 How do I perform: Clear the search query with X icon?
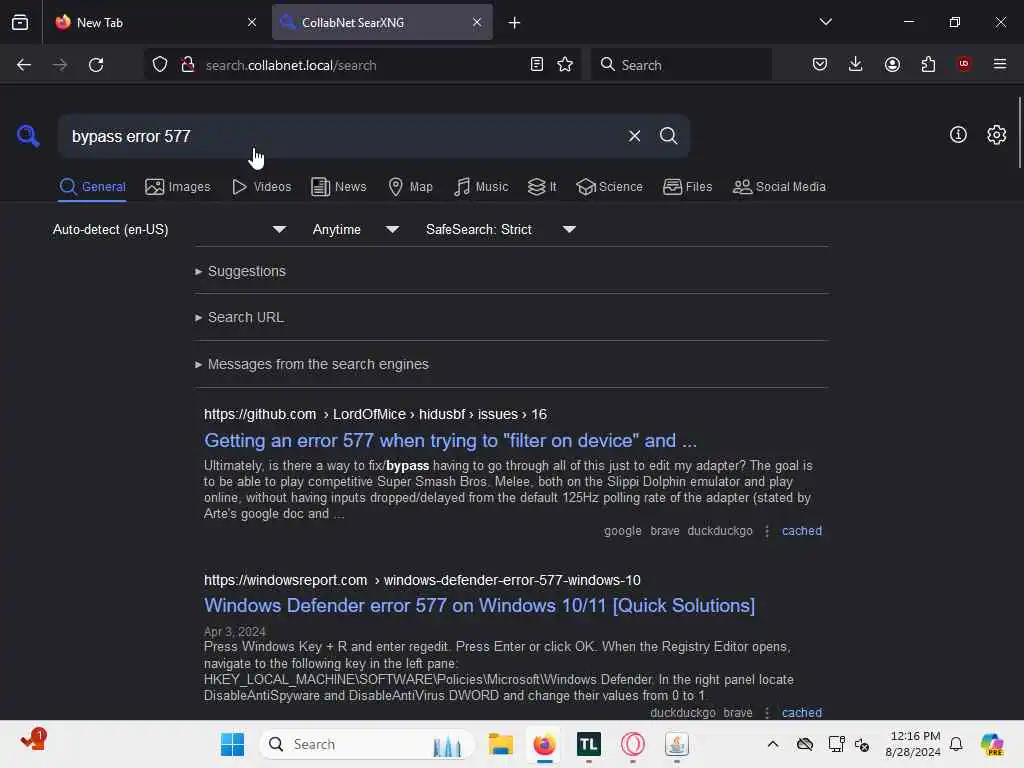coord(634,136)
